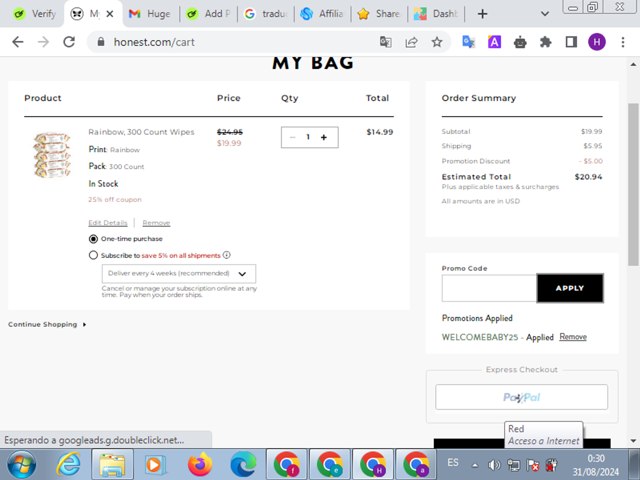Click the volume speaker tray icon

click(494, 465)
